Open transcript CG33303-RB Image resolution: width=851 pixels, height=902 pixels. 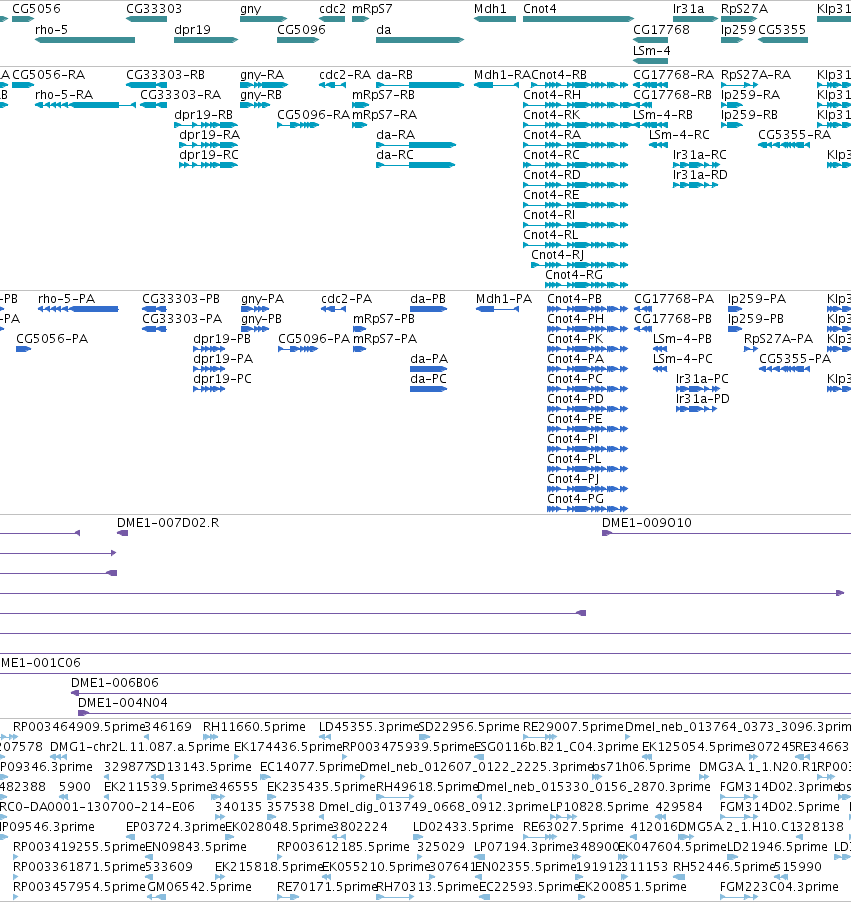coord(165,75)
